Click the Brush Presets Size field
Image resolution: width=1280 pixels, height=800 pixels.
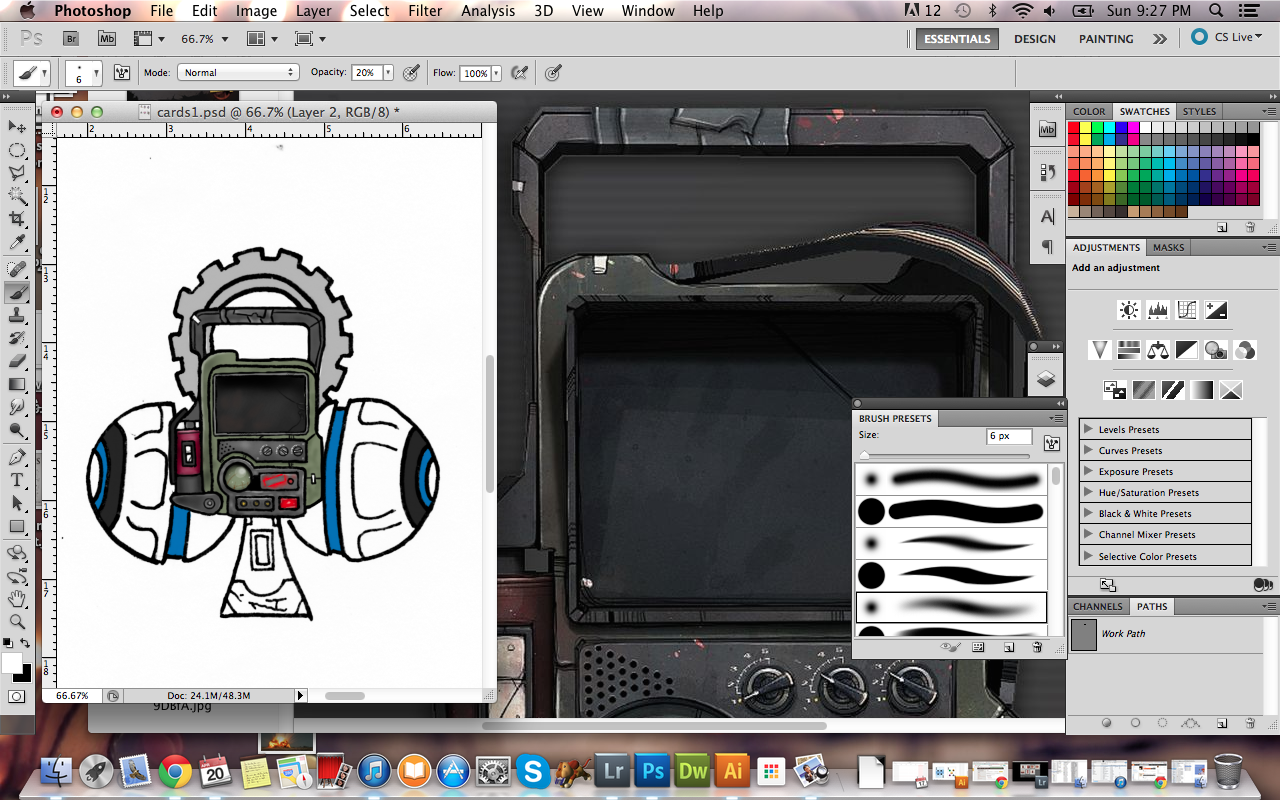1009,436
